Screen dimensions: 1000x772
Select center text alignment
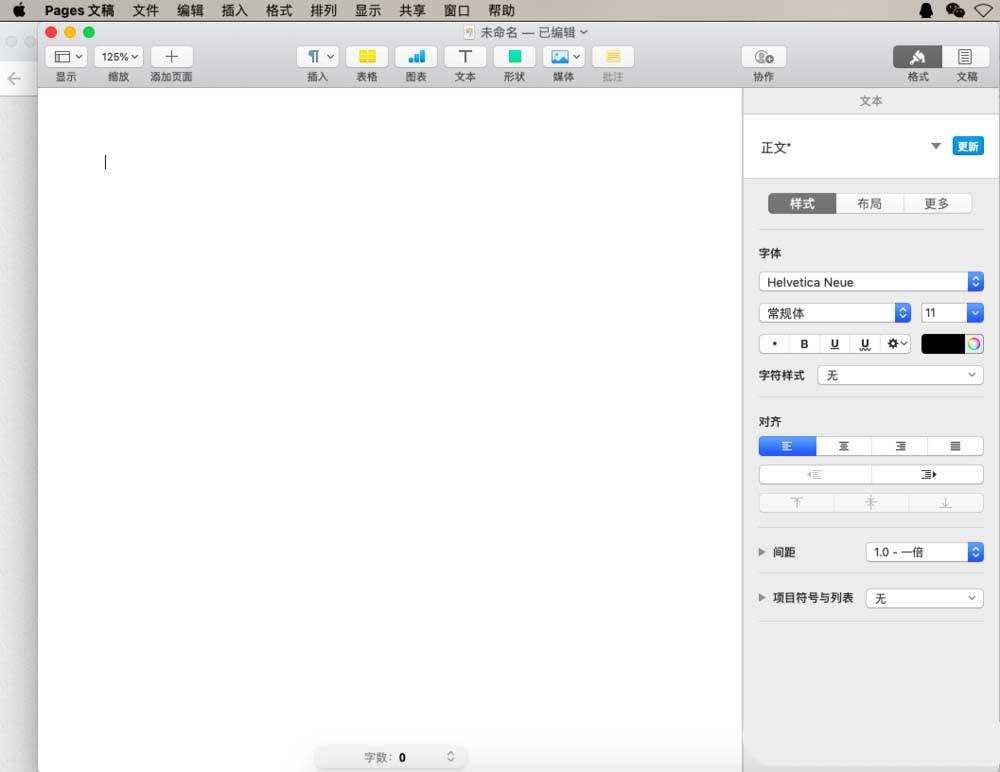tap(843, 445)
